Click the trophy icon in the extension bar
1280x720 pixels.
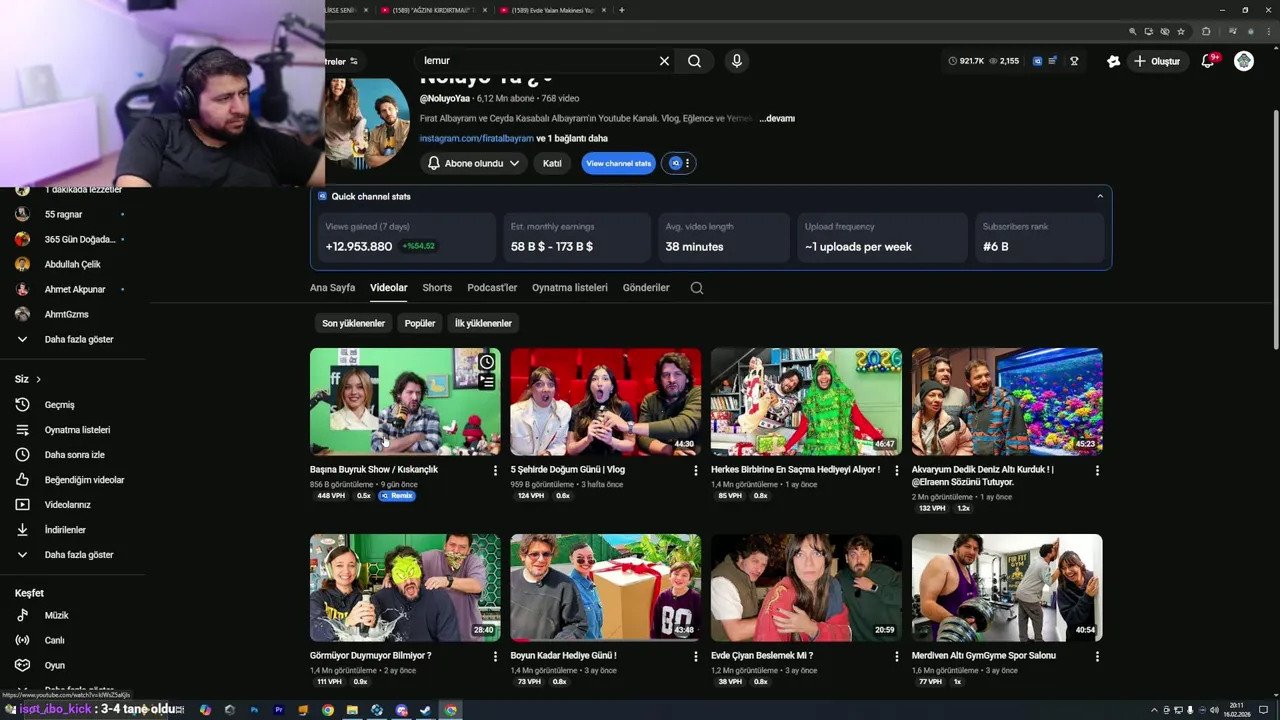1074,61
